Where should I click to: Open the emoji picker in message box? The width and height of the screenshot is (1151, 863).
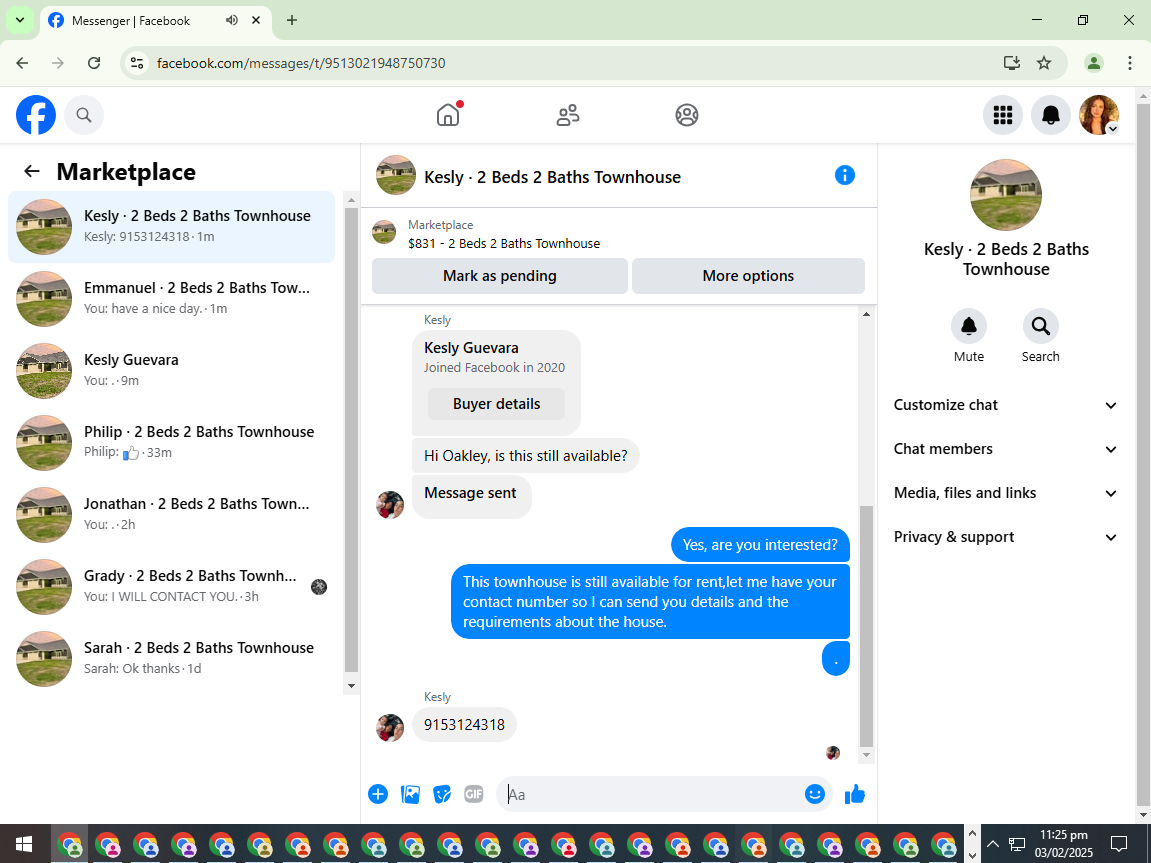pyautogui.click(x=815, y=794)
